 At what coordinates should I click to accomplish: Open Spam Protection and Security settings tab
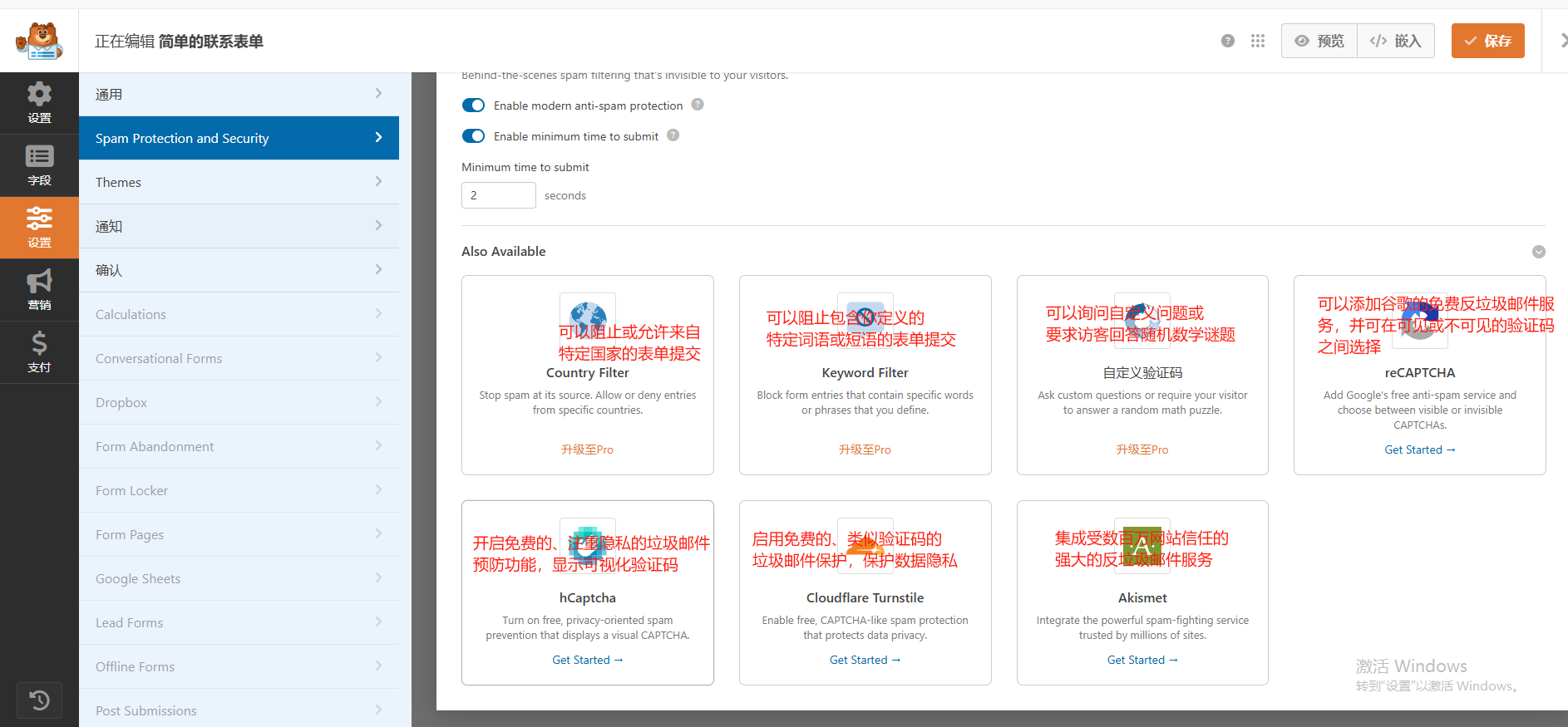[x=239, y=138]
